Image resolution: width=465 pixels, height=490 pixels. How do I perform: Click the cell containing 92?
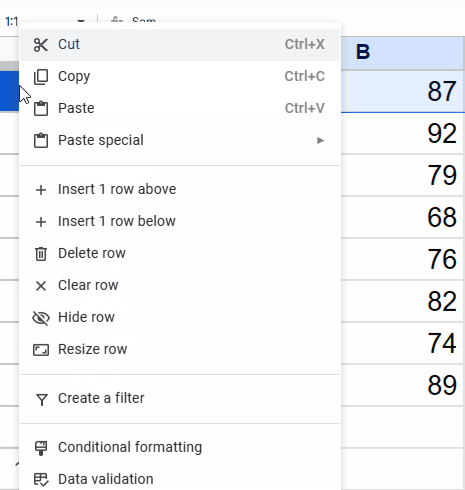403,134
